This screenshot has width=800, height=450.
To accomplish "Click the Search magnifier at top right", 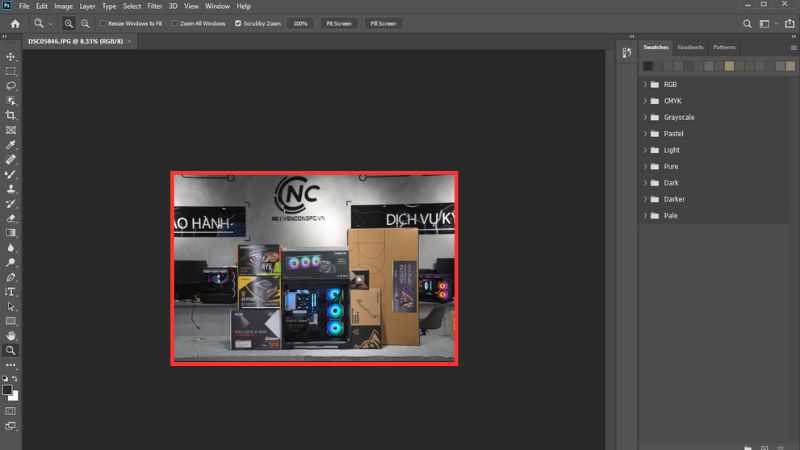I will coord(747,23).
